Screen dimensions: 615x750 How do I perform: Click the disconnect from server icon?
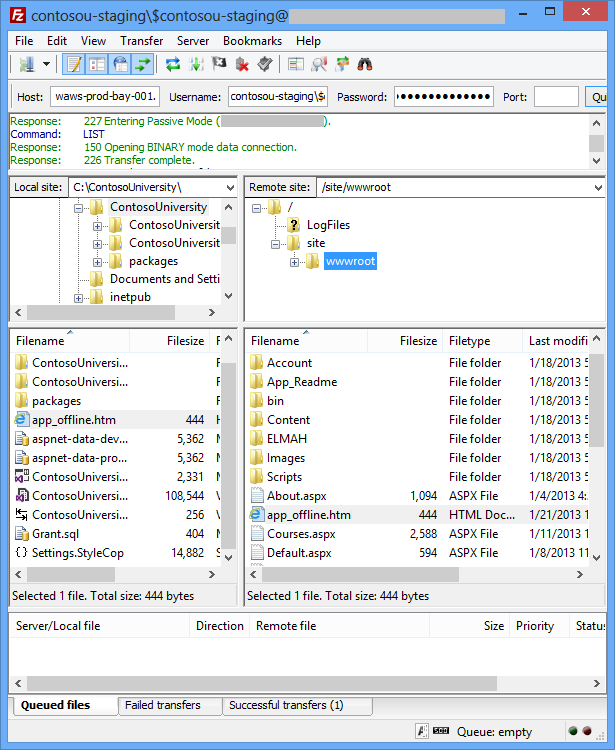[242, 64]
